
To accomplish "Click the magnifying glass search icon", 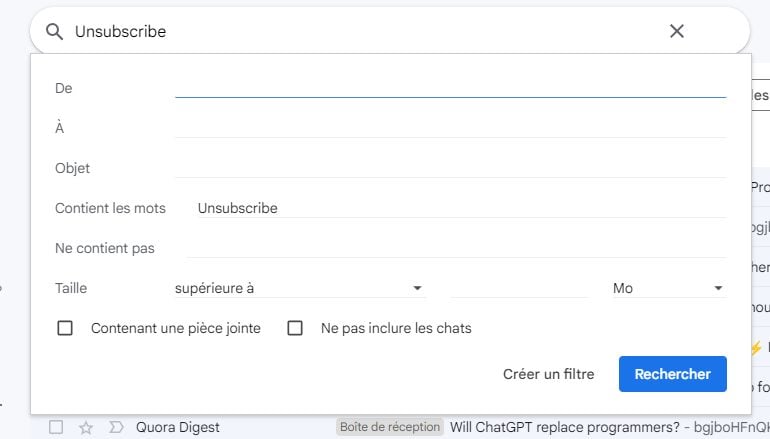I will [55, 31].
